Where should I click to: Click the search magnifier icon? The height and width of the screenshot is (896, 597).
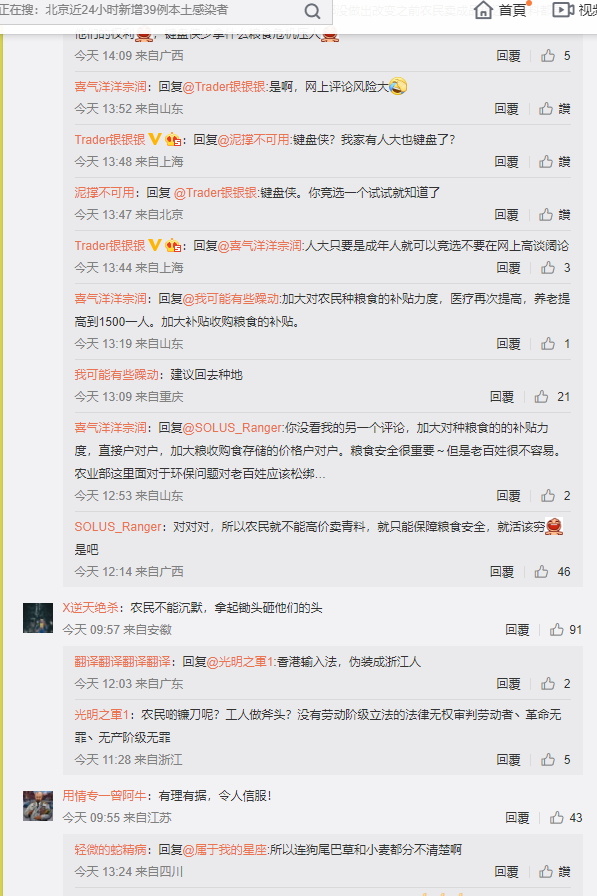coord(312,11)
